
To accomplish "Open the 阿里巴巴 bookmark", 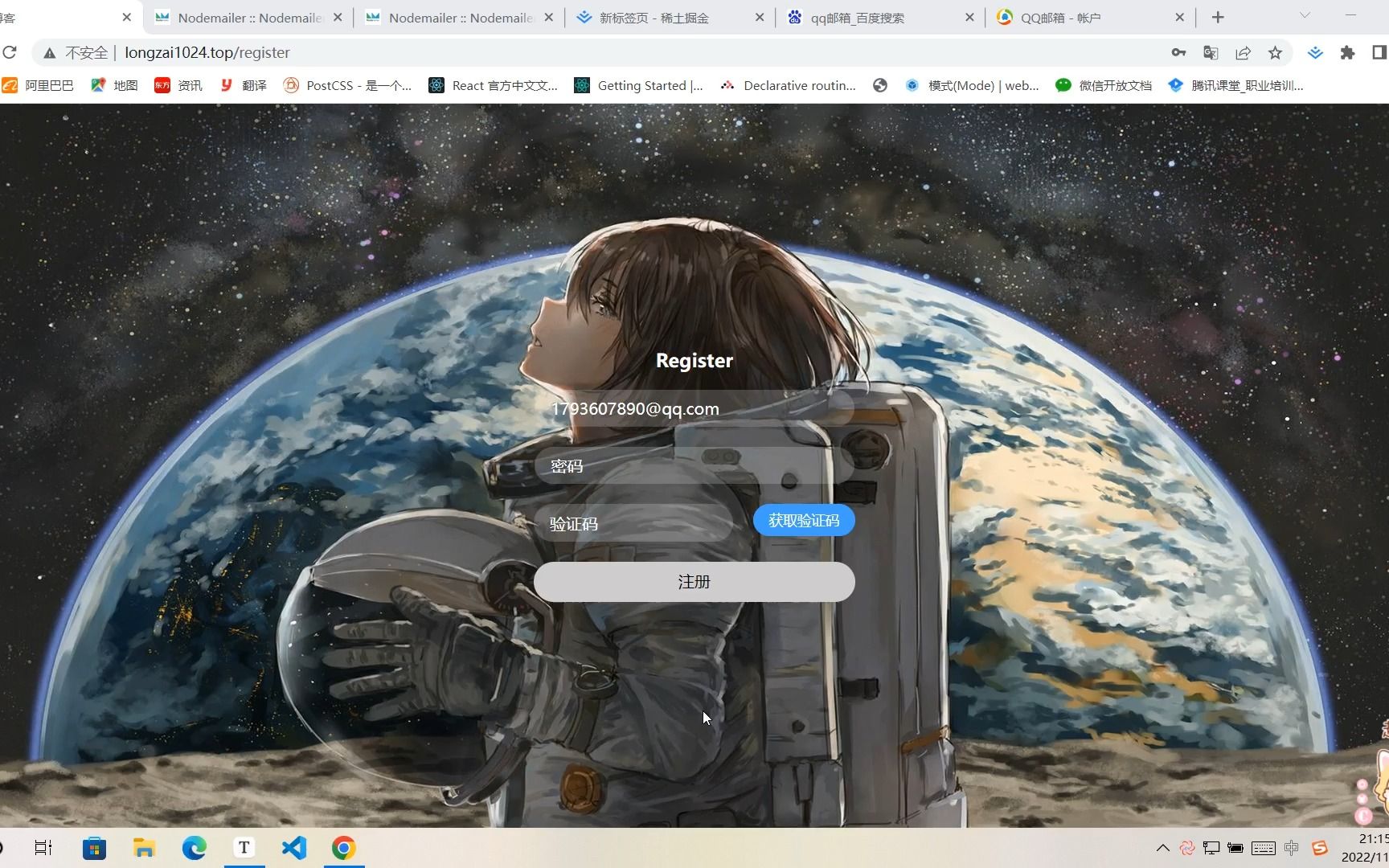I will [38, 85].
